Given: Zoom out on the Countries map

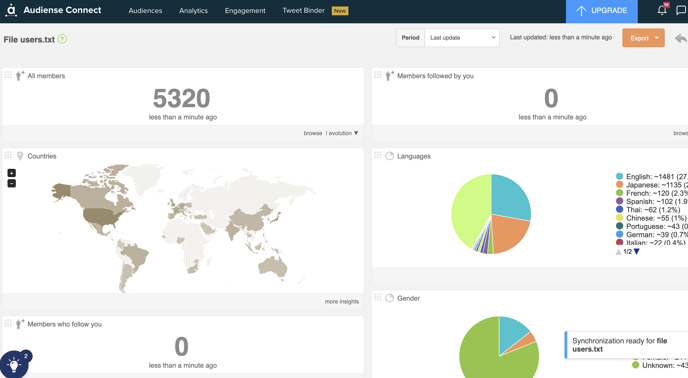Looking at the screenshot, I should click(12, 183).
